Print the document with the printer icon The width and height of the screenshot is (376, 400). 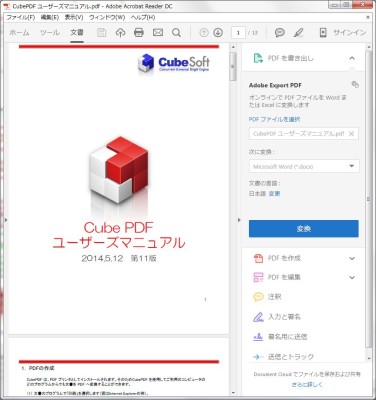[x=139, y=33]
